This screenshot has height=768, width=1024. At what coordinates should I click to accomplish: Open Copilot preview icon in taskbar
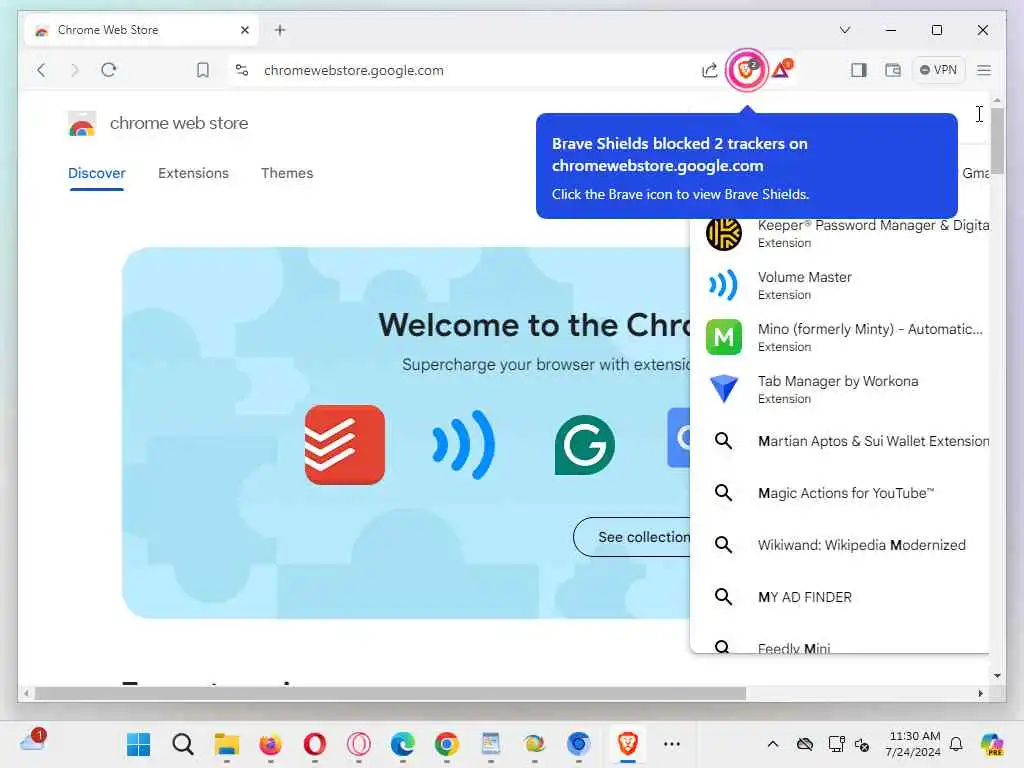[x=992, y=744]
